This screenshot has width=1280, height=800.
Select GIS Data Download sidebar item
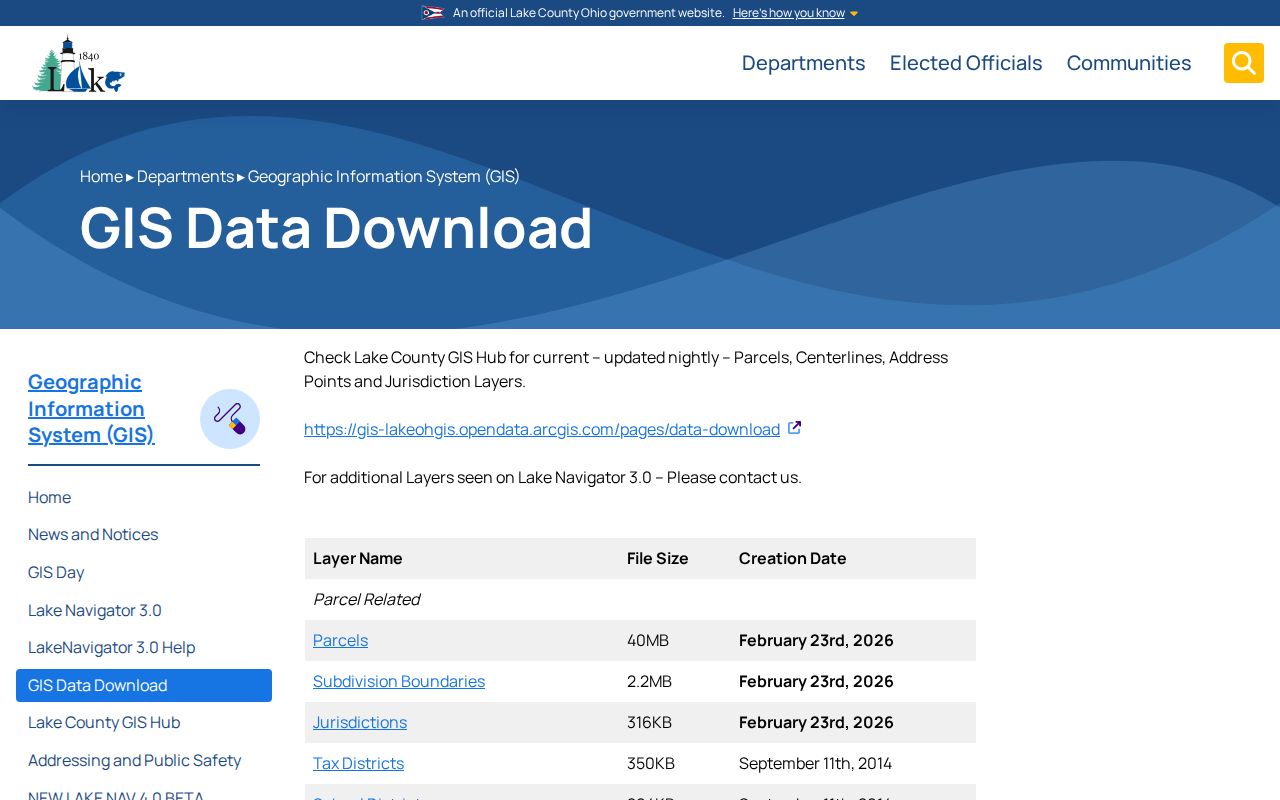point(144,685)
